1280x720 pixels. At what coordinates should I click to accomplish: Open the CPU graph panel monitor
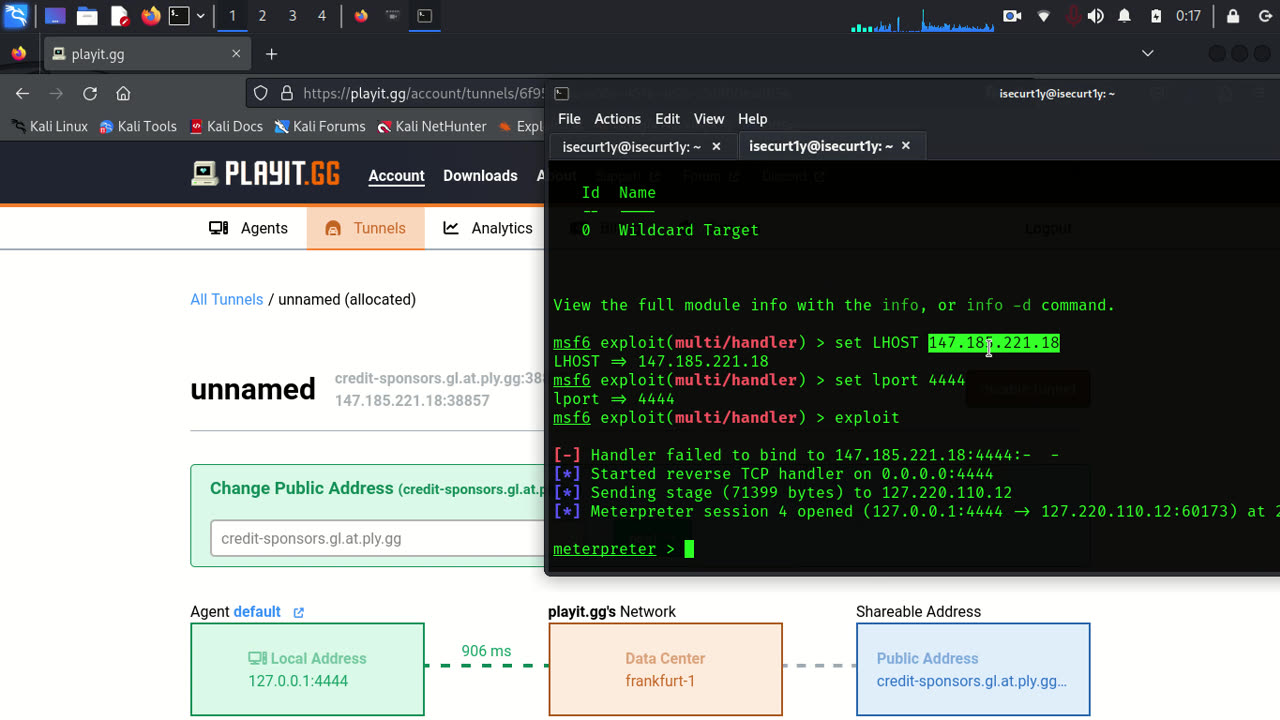pyautogui.click(x=920, y=19)
